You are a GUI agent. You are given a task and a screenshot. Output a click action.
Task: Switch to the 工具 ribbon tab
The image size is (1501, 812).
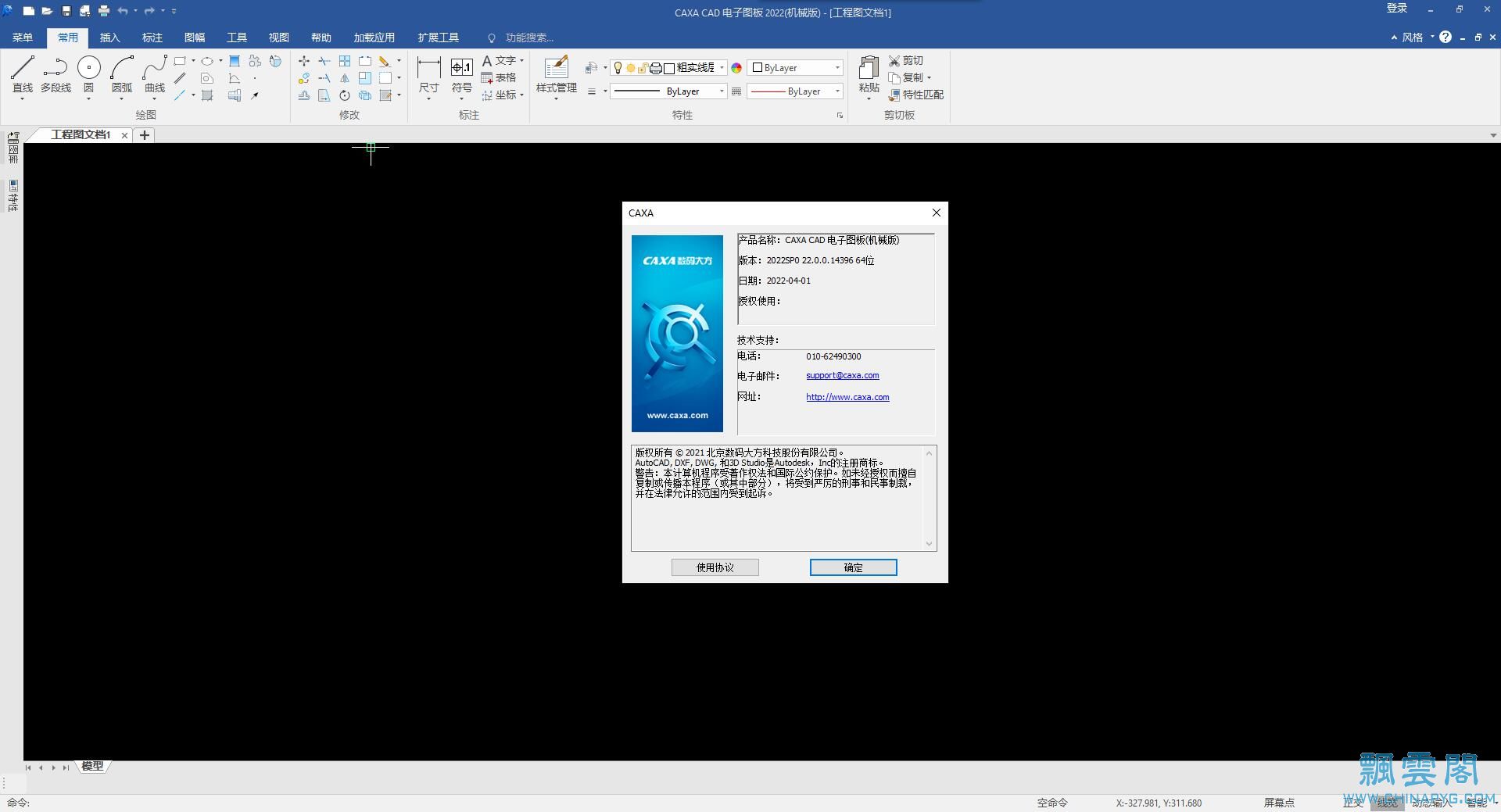[x=236, y=38]
